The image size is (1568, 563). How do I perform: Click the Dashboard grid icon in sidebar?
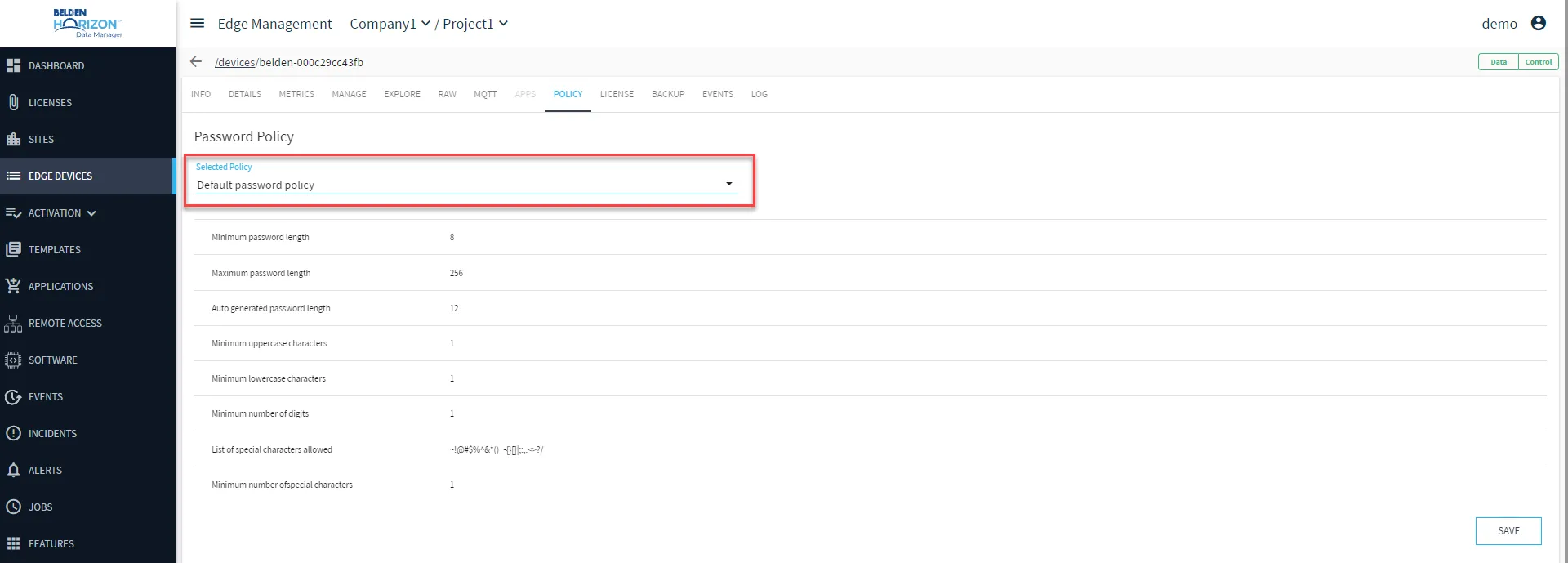(x=13, y=65)
